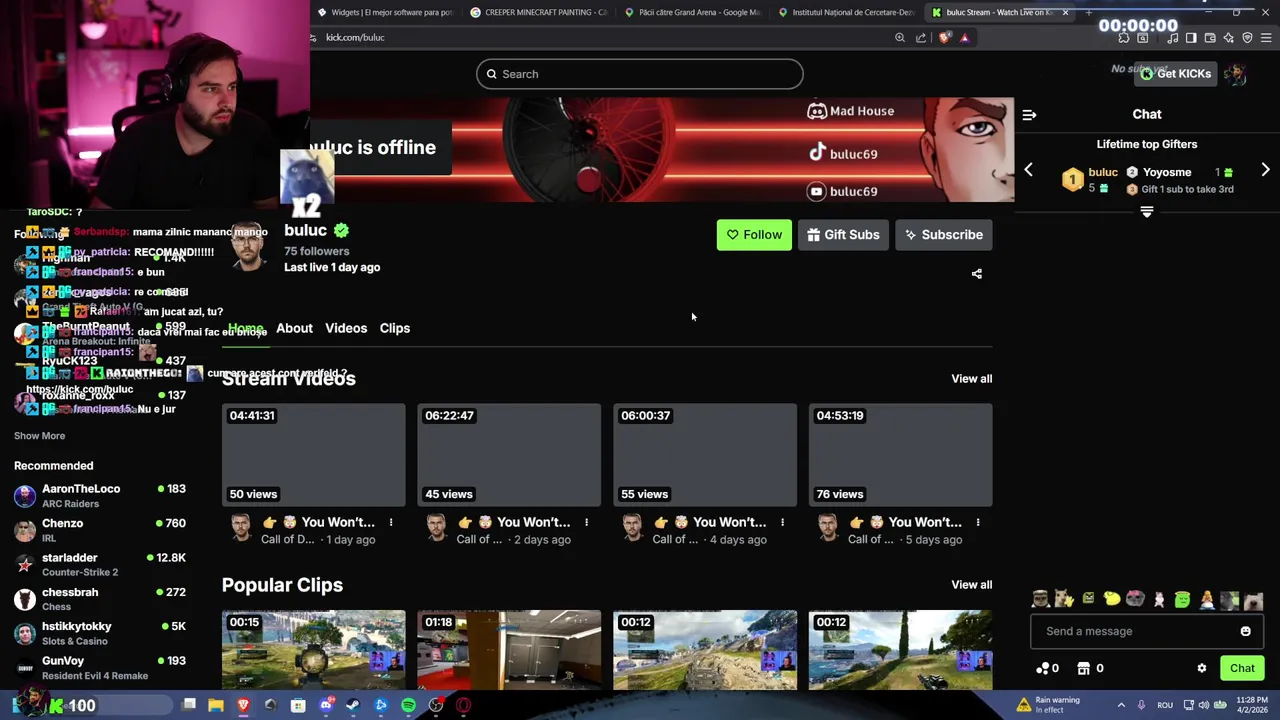Click the page share icon in address bar
The height and width of the screenshot is (720, 1280).
(921, 38)
